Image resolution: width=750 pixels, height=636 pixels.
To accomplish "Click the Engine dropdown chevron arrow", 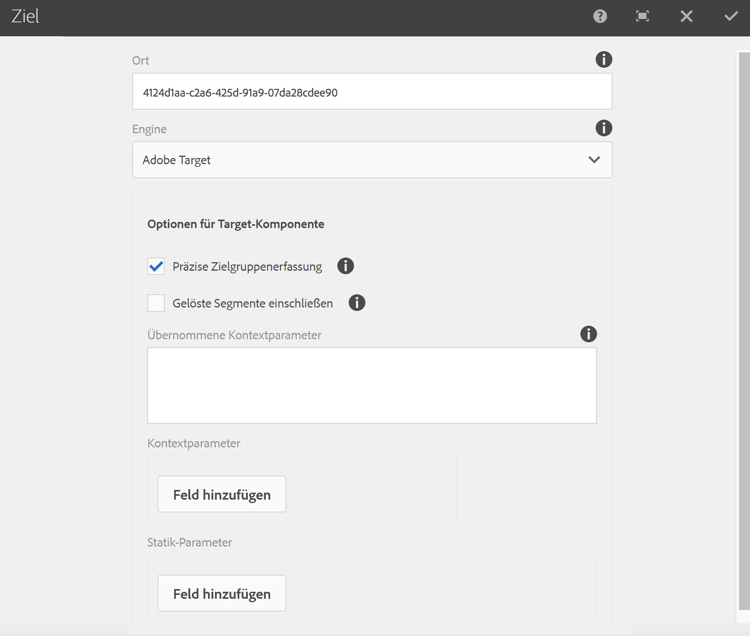I will [x=594, y=160].
